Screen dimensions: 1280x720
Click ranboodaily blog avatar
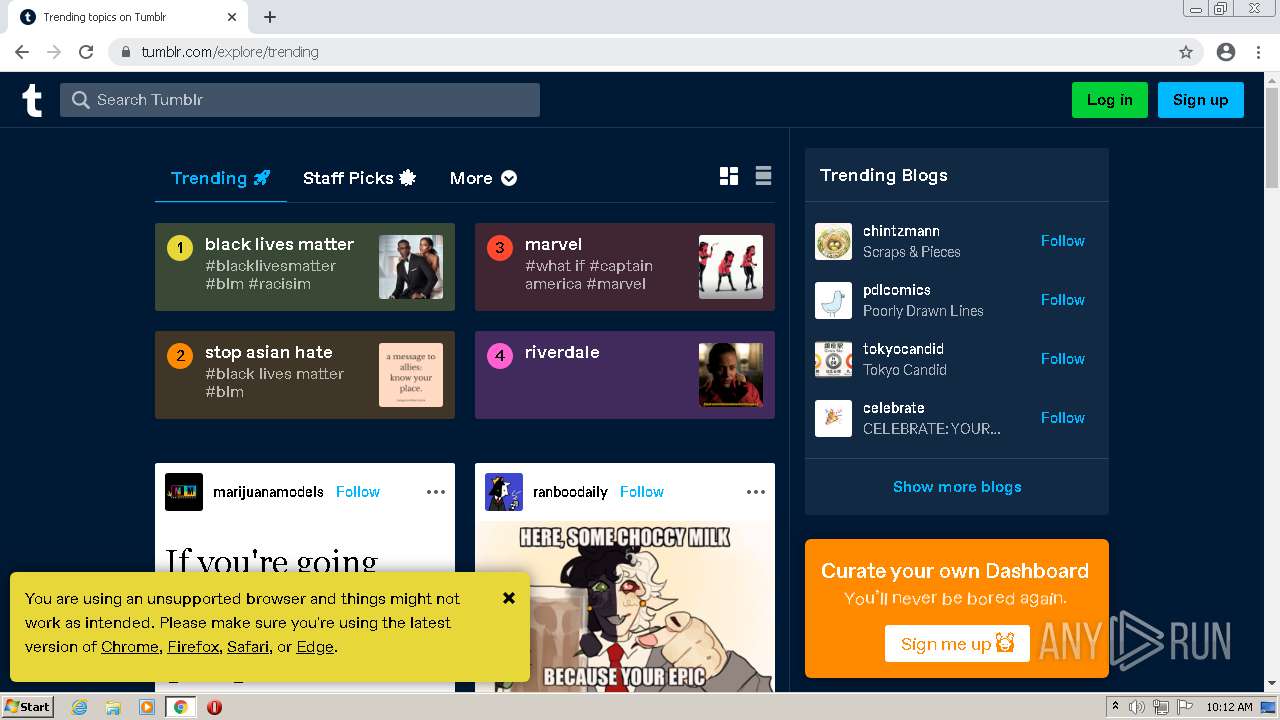click(x=504, y=492)
